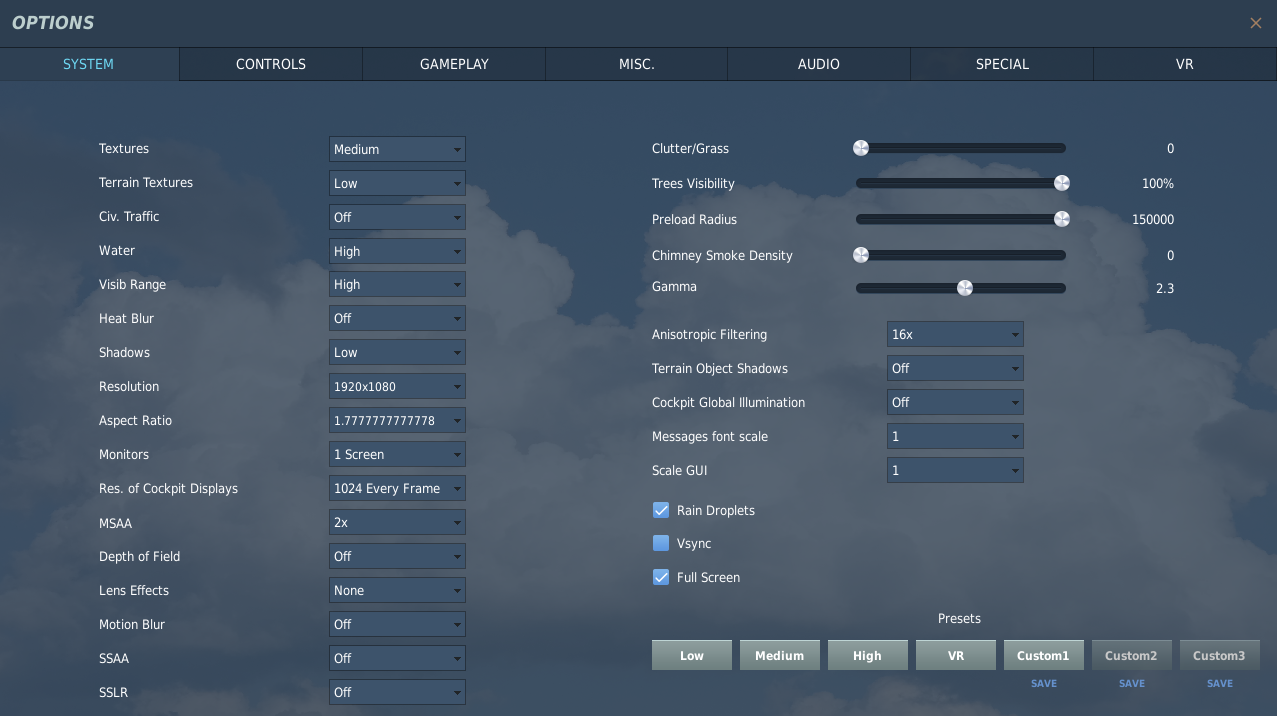Image resolution: width=1277 pixels, height=716 pixels.
Task: Open the Lens Effects dropdown
Action: pyautogui.click(x=397, y=590)
